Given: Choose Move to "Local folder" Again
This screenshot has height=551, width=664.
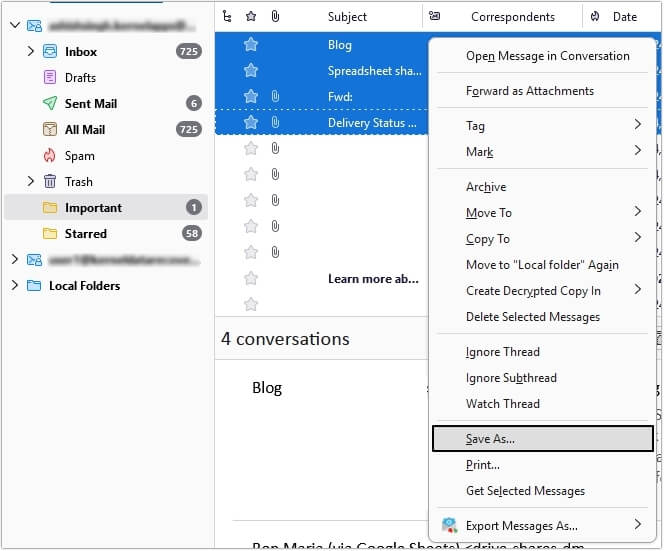Looking at the screenshot, I should tap(542, 265).
